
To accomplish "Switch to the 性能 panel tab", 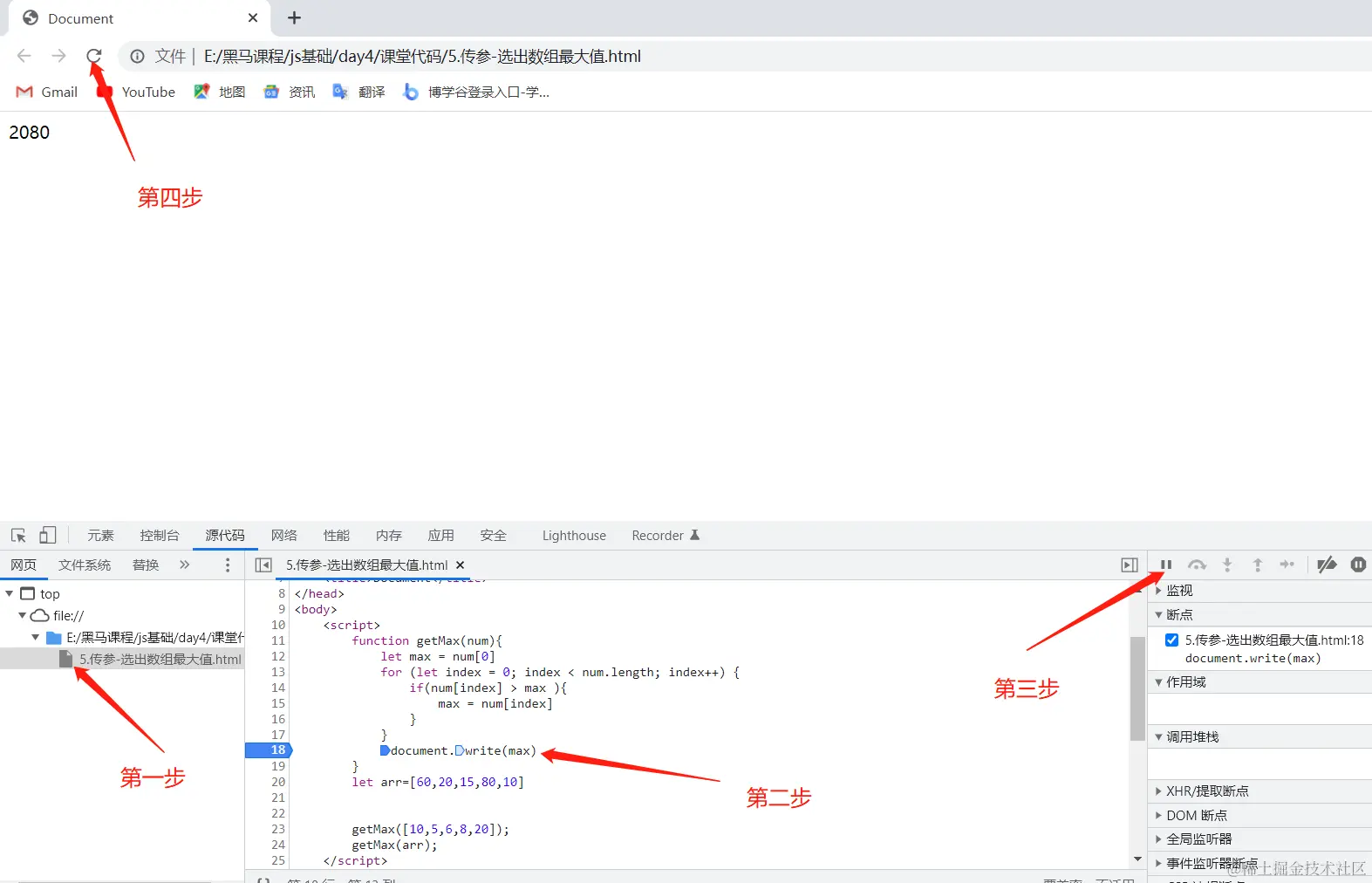I will click(336, 536).
